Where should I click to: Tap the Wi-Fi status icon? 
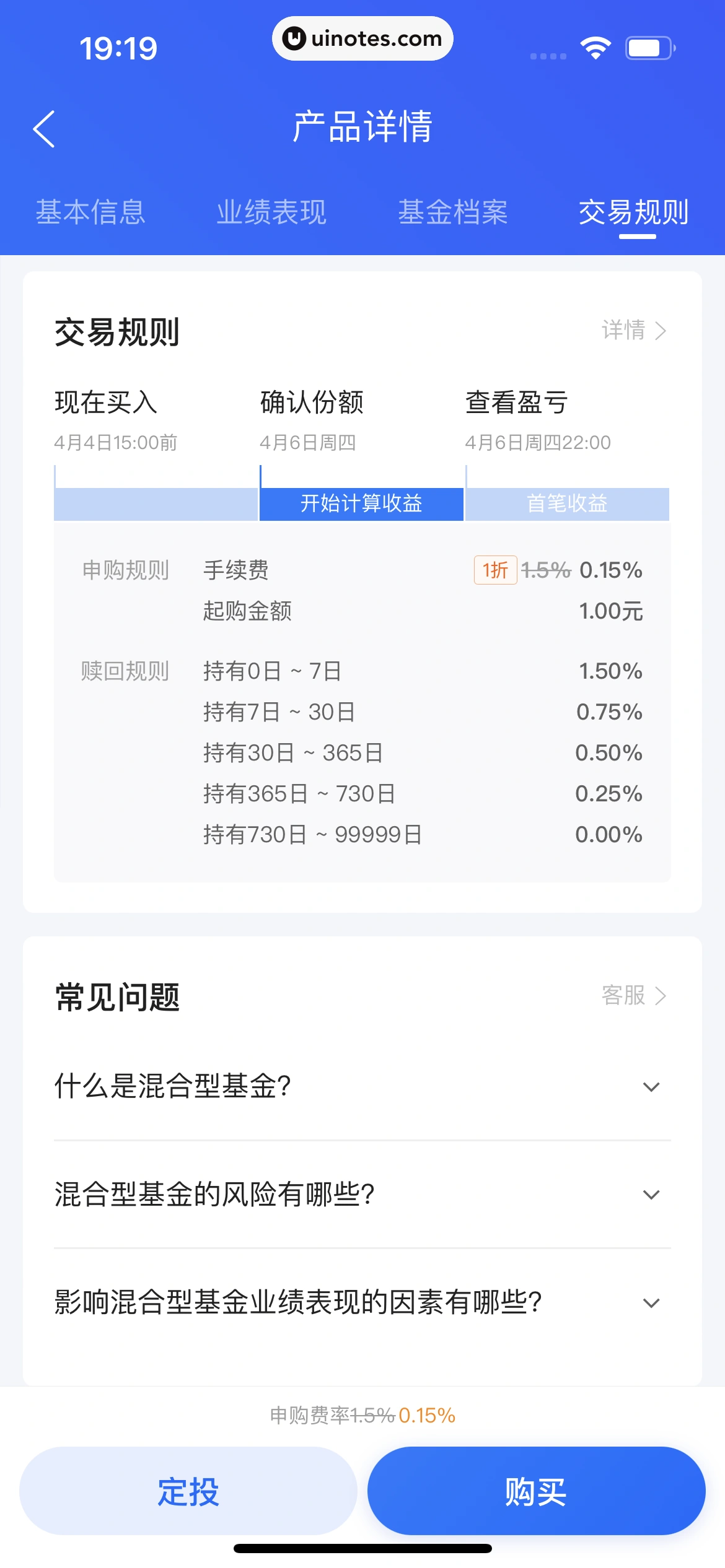point(595,48)
